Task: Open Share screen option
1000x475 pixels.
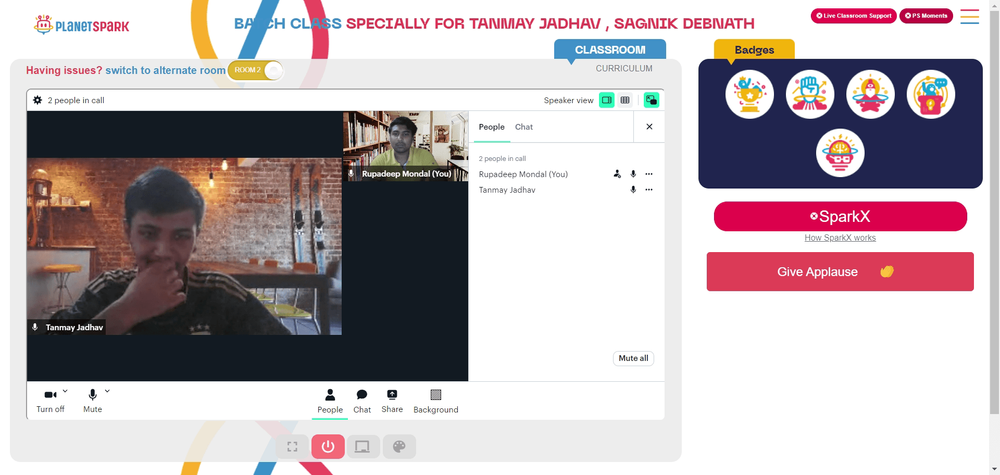Action: point(392,402)
